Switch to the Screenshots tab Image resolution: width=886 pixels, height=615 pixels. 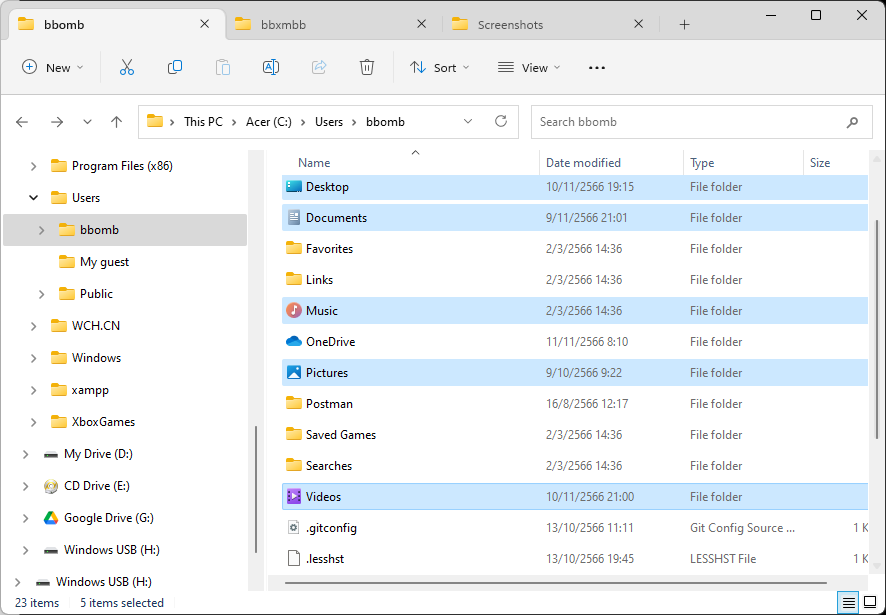pos(540,25)
